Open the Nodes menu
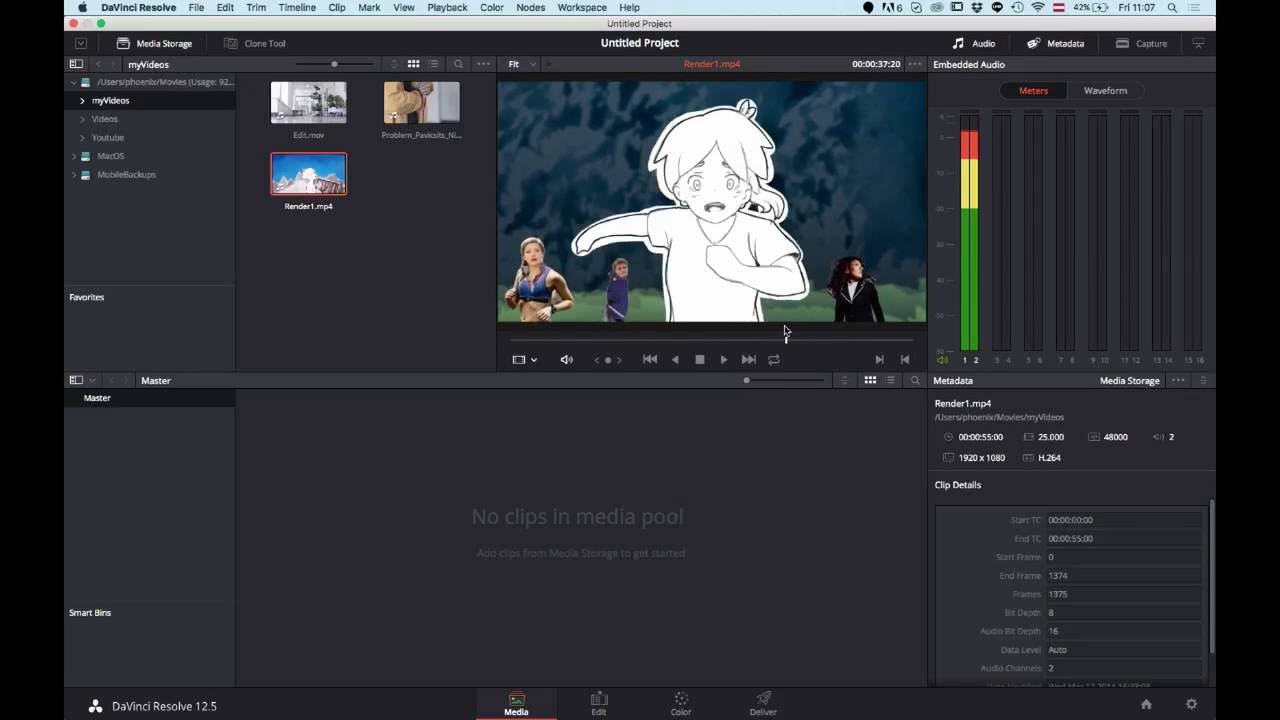This screenshot has height=720, width=1280. pyautogui.click(x=531, y=7)
